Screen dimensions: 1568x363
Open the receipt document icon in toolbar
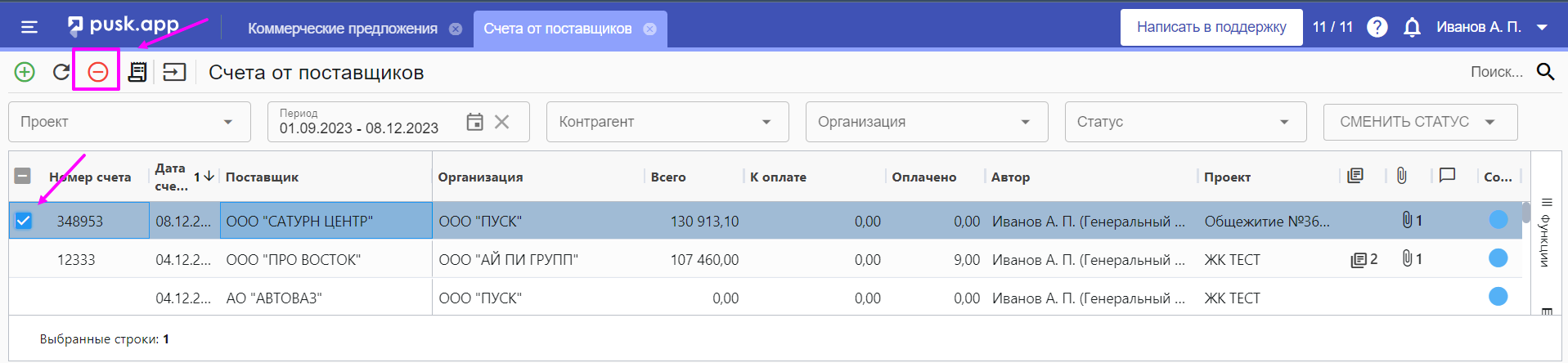tap(137, 72)
